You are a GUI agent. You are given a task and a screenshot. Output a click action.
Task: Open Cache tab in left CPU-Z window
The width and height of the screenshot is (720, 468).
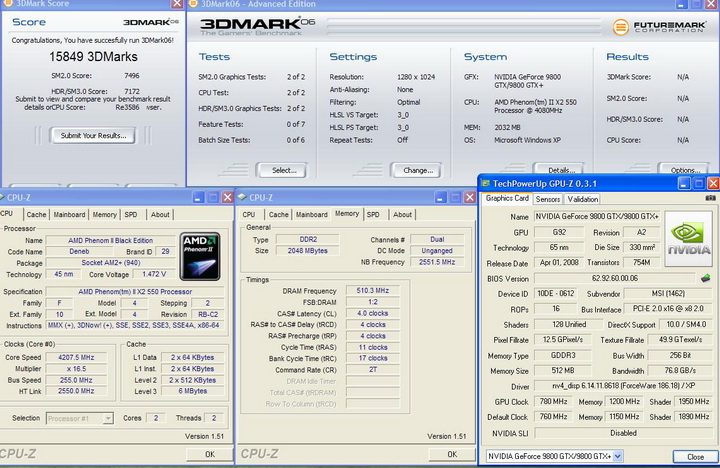click(36, 214)
